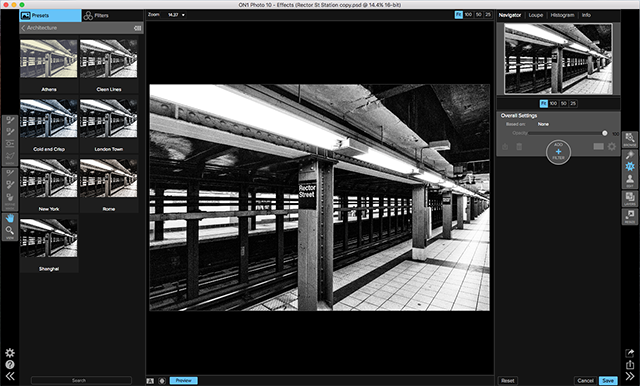Apply the New York preset

click(x=49, y=178)
